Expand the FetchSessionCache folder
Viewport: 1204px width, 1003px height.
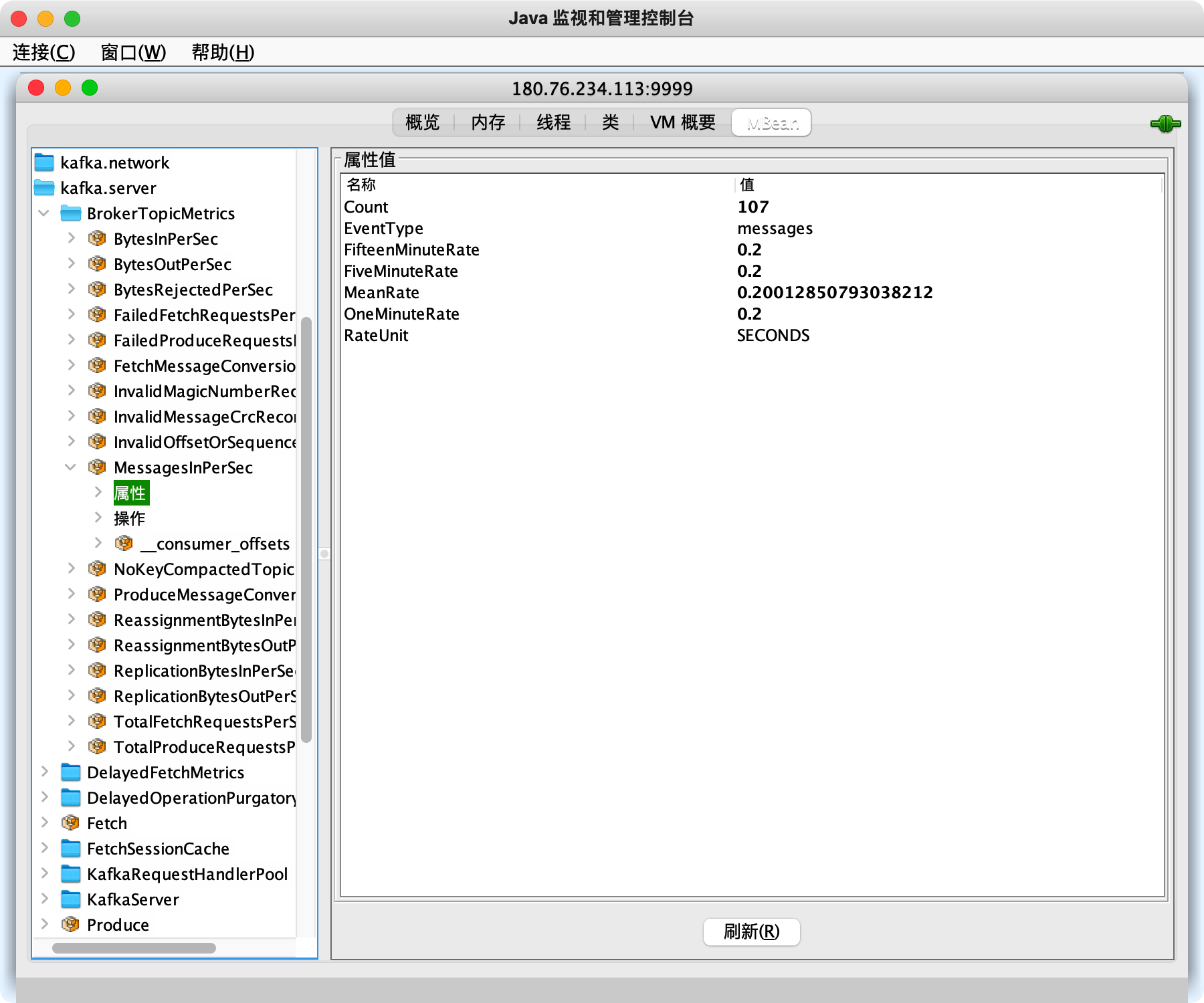pyautogui.click(x=44, y=849)
